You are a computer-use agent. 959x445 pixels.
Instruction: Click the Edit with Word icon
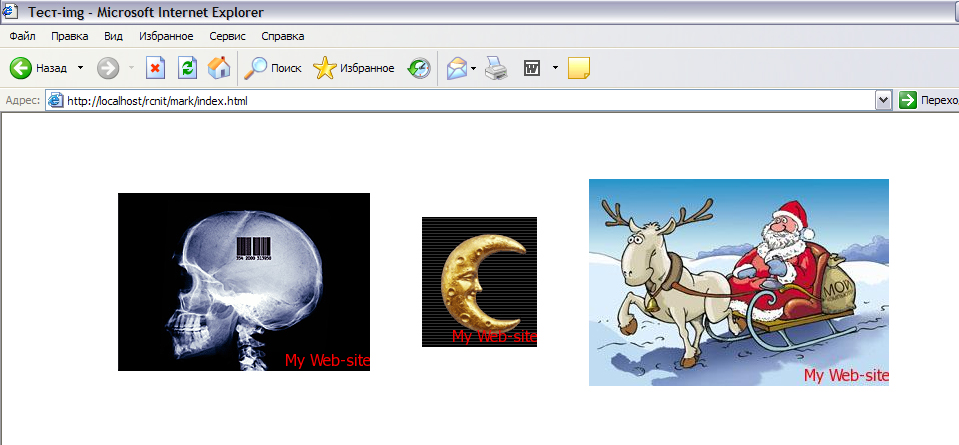pyautogui.click(x=532, y=68)
